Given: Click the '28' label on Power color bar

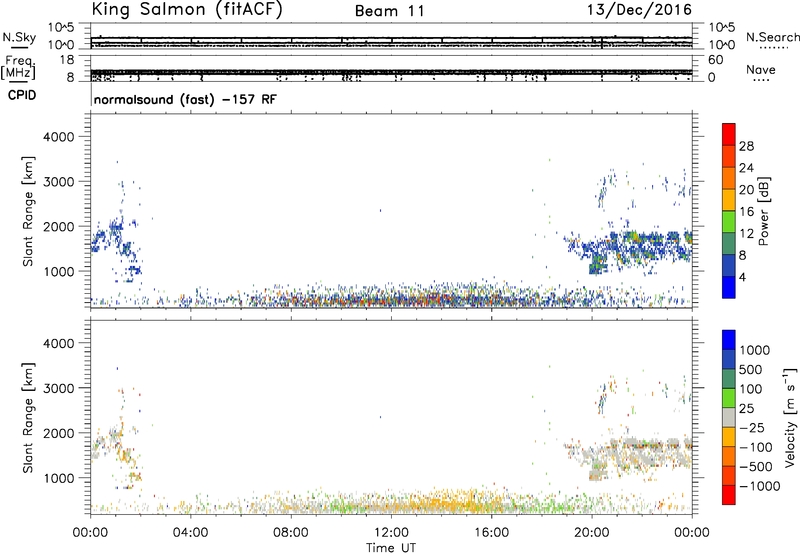Looking at the screenshot, I should (746, 146).
